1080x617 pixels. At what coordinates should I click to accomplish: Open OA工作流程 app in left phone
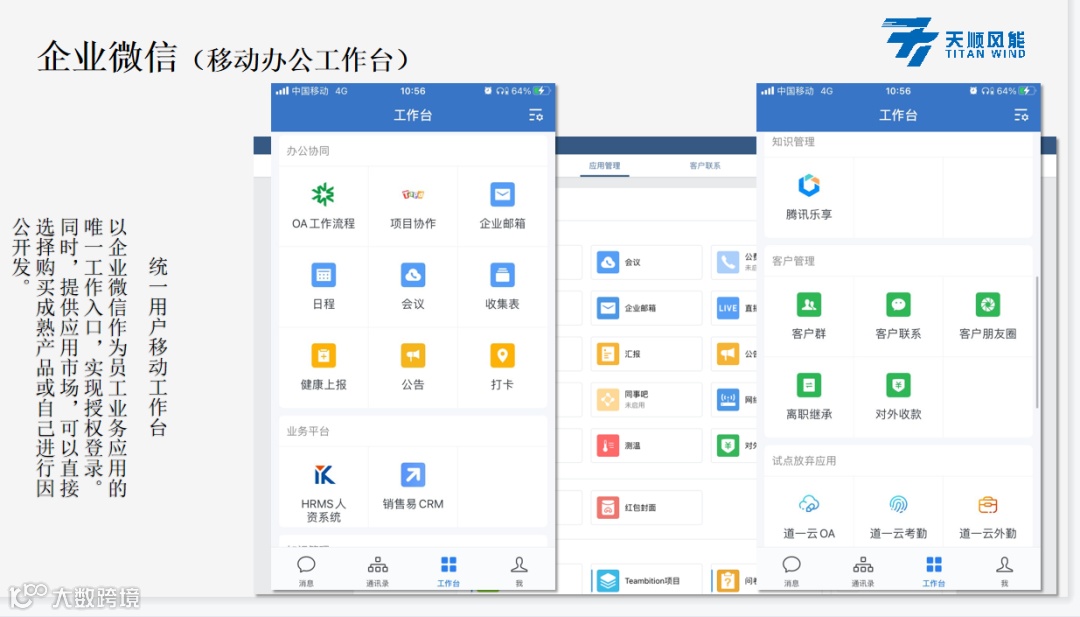(323, 206)
